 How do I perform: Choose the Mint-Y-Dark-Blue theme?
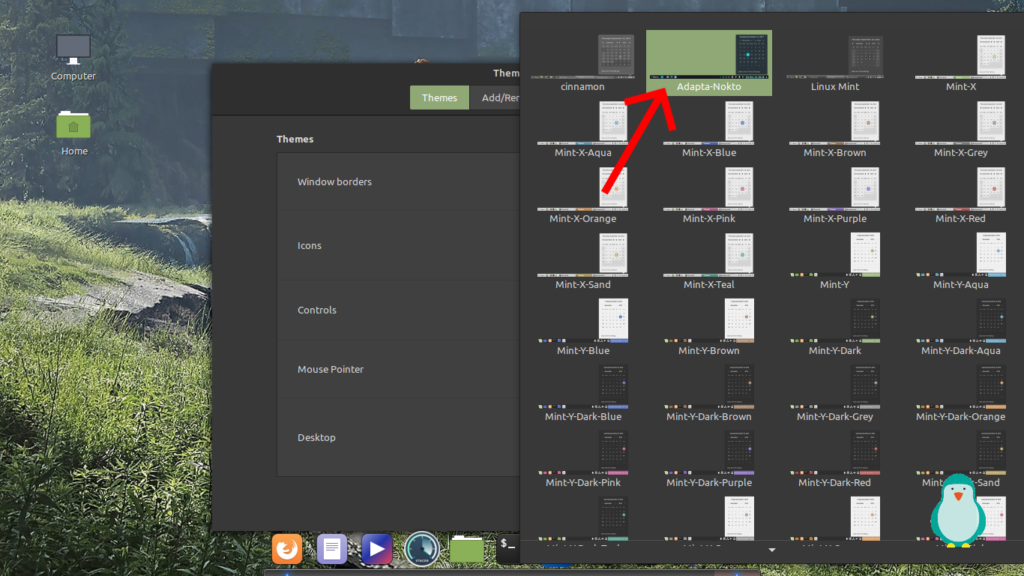point(583,393)
